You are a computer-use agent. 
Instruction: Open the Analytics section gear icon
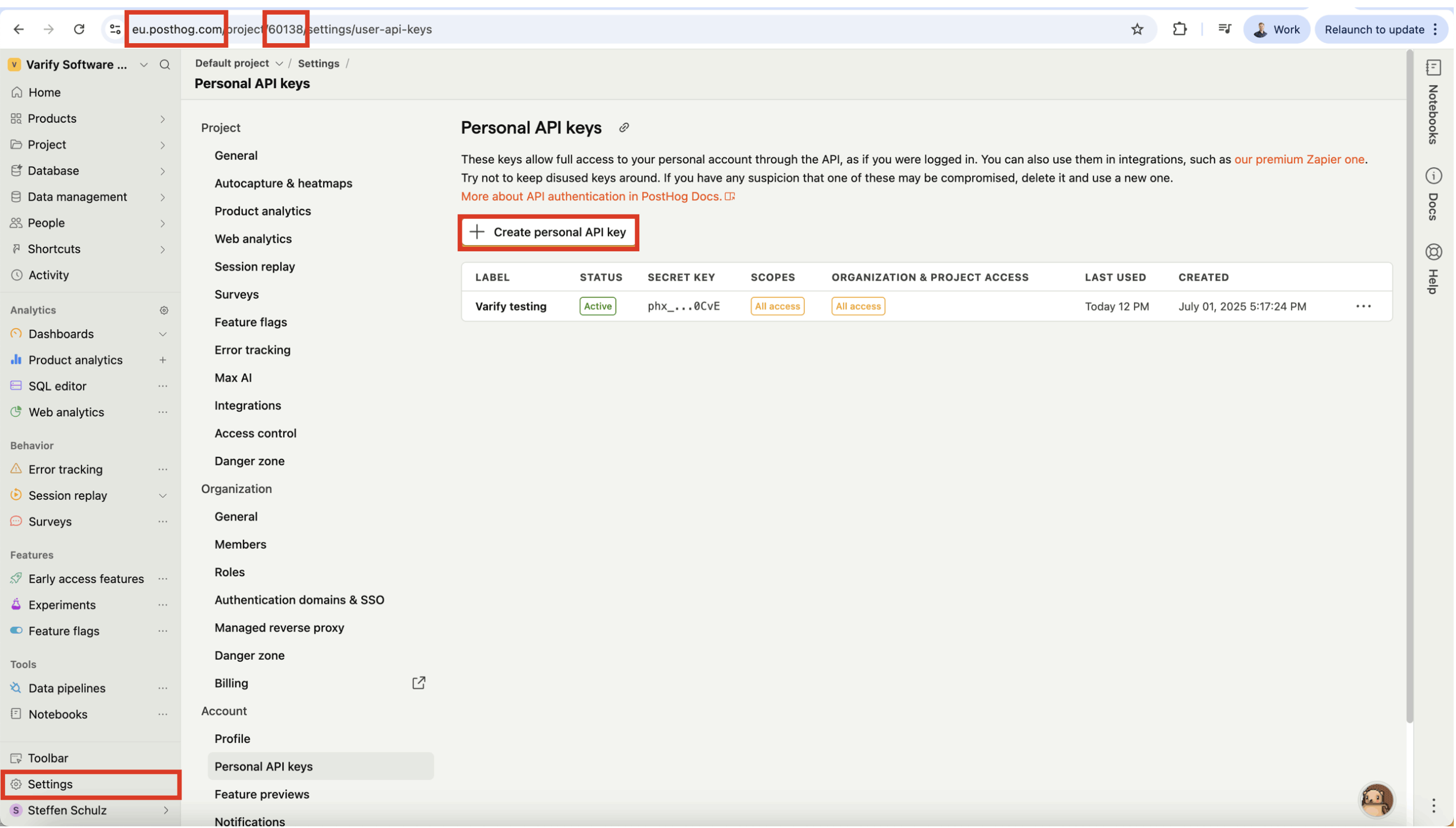(164, 310)
